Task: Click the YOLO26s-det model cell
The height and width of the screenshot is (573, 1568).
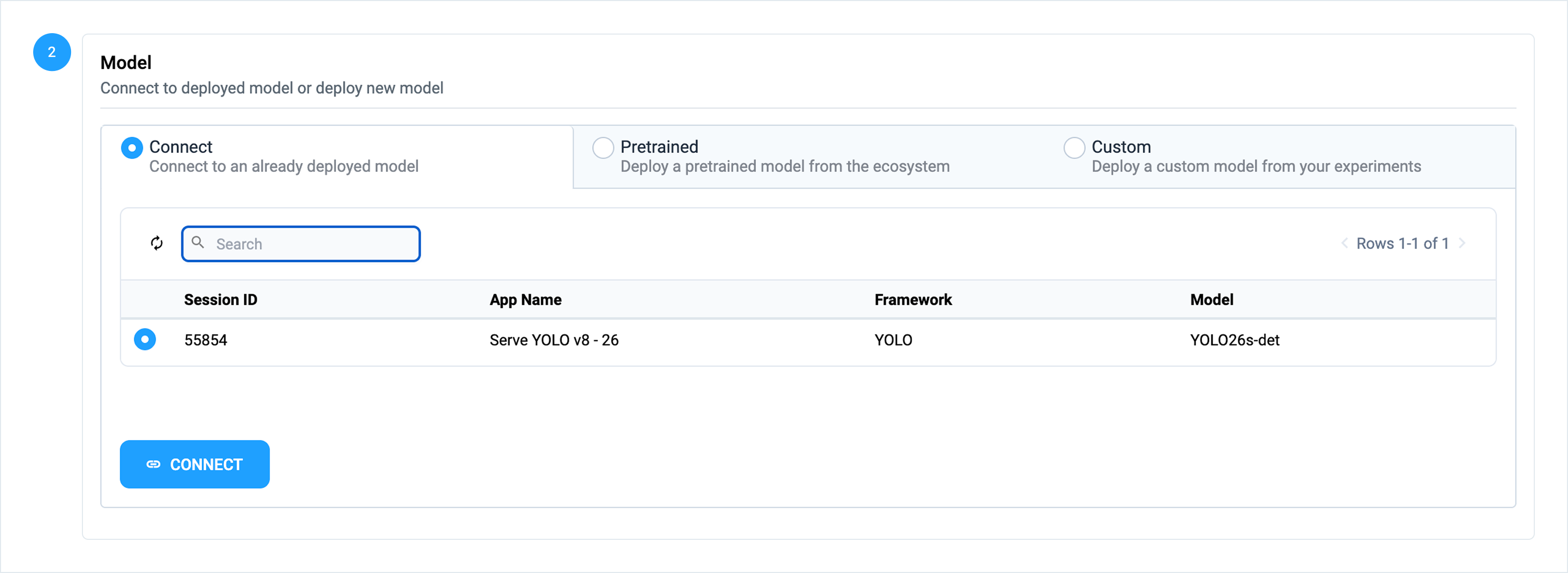Action: (x=1235, y=340)
